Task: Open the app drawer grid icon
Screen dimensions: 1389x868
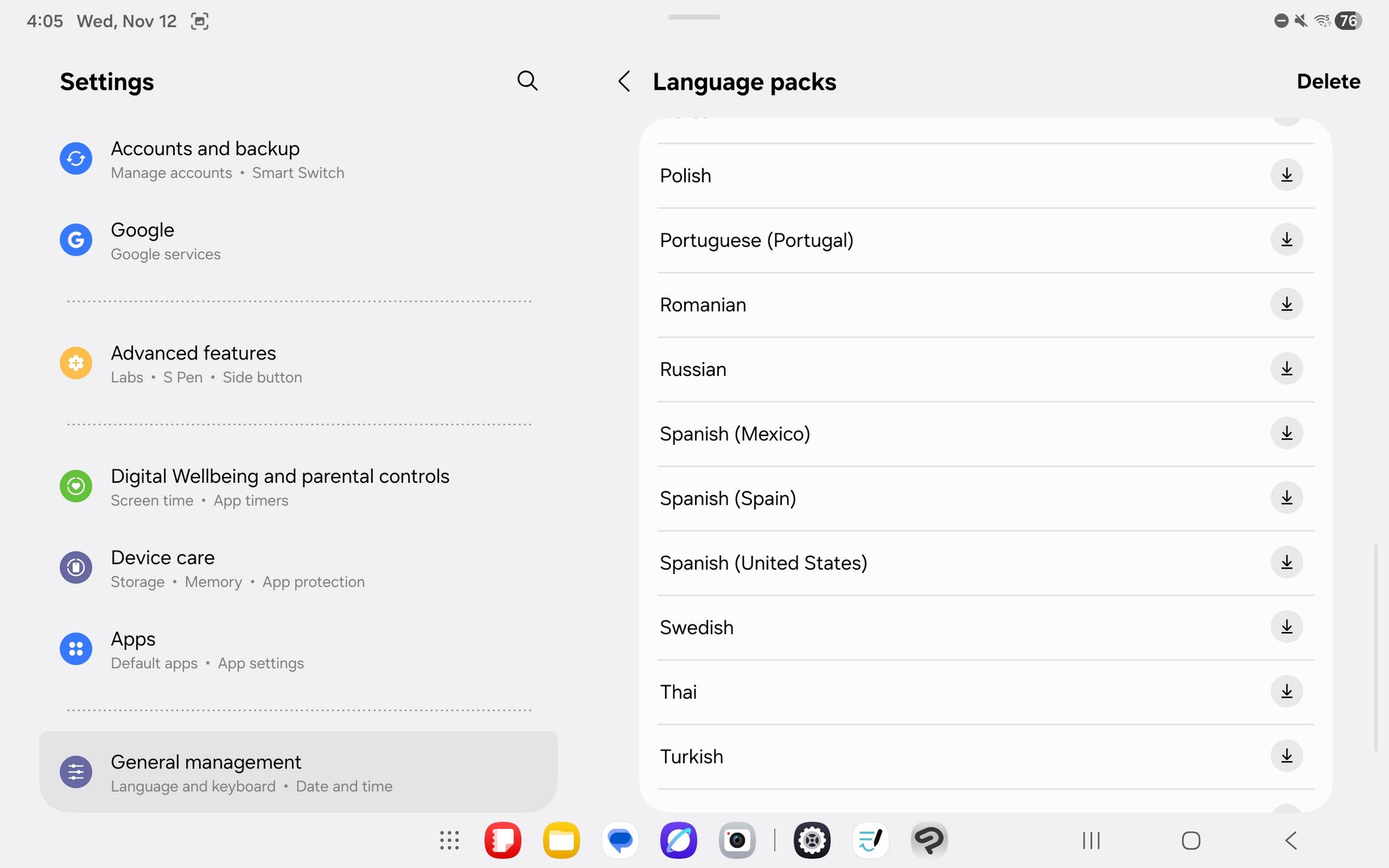Action: pos(449,840)
